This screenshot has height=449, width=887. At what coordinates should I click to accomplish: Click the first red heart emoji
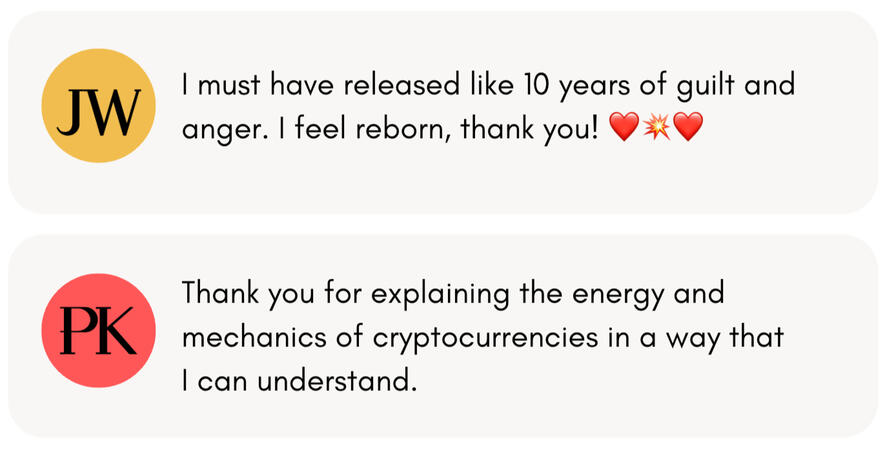coord(624,127)
